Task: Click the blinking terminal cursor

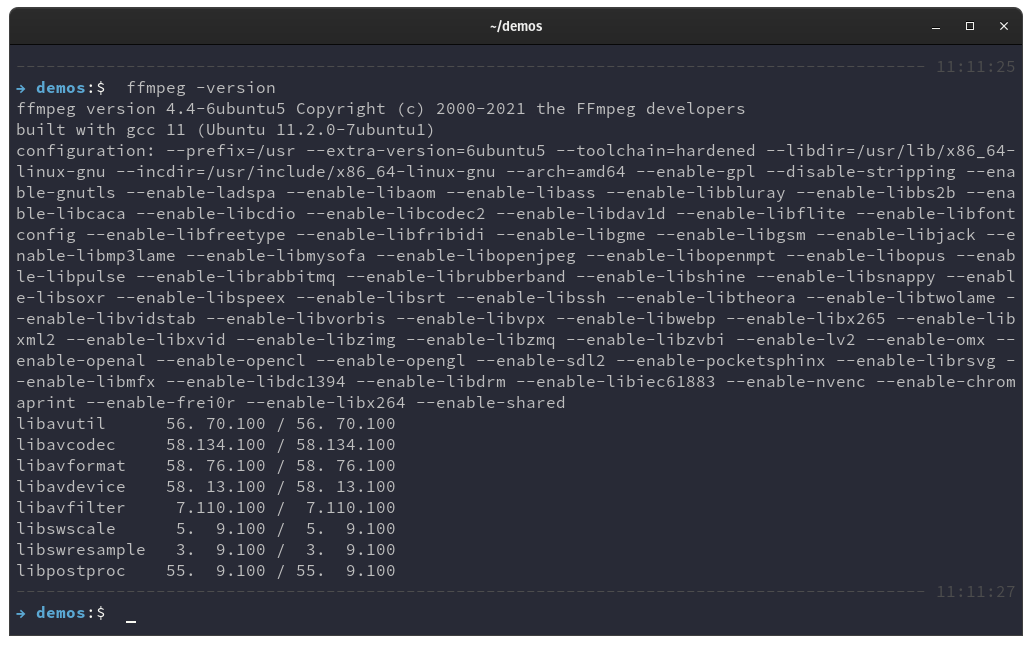Action: coord(130,622)
